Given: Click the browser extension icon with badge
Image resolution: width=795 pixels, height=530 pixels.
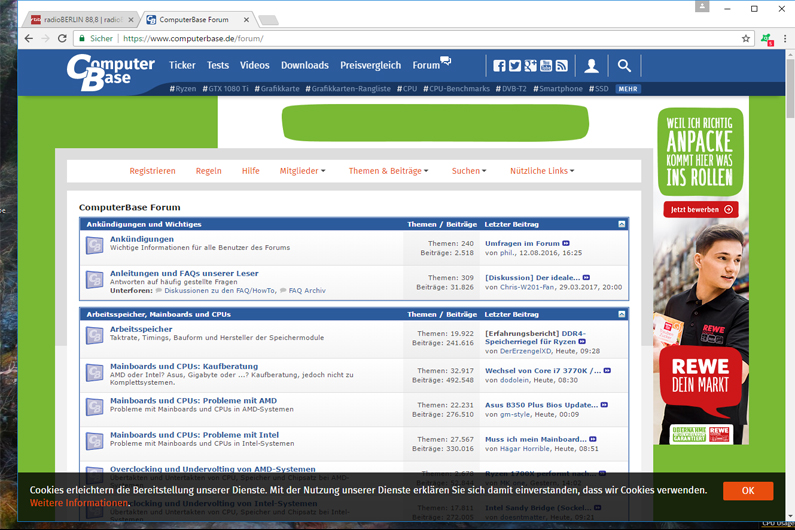Looking at the screenshot, I should click(767, 39).
